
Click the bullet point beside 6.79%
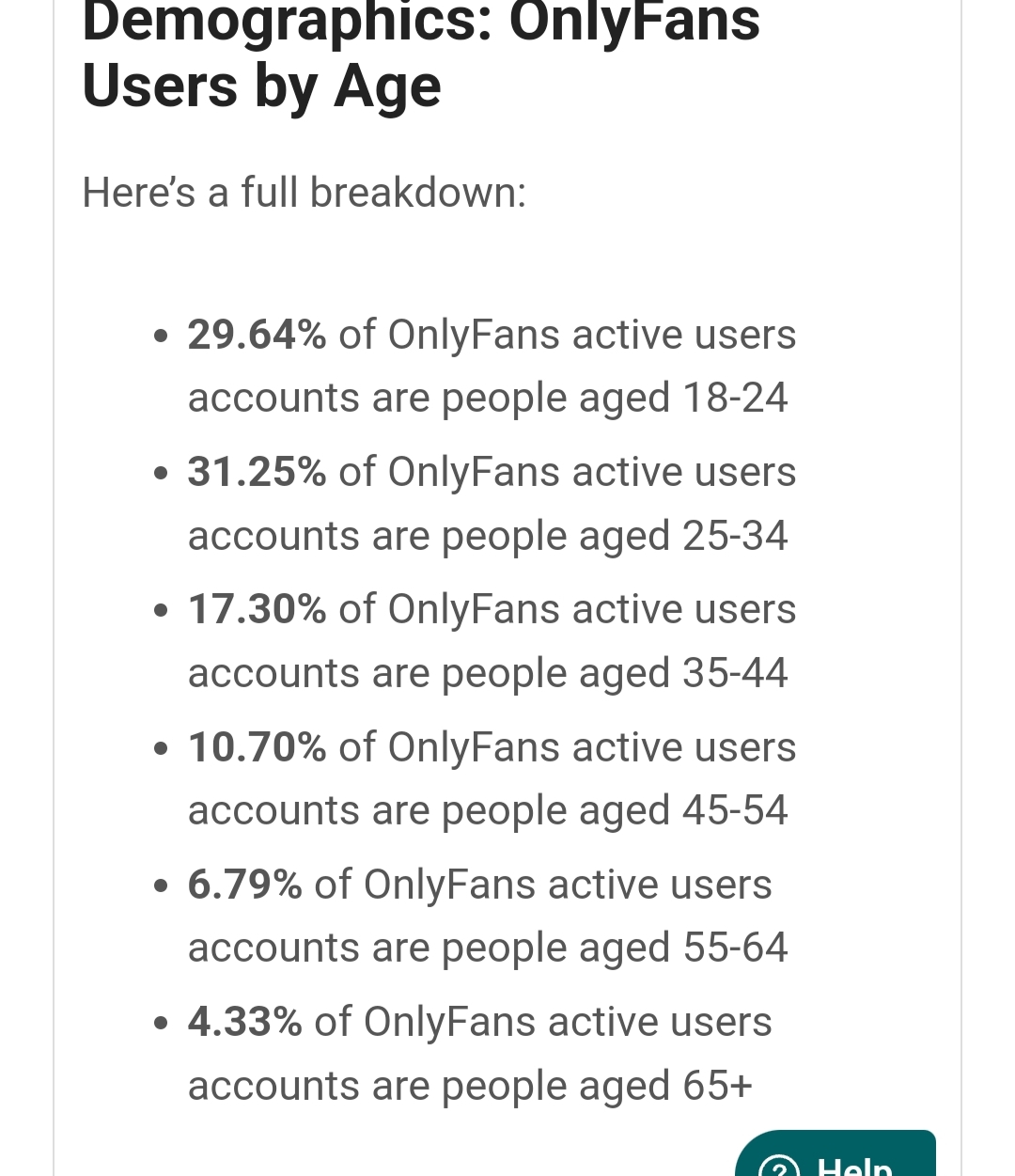163,886
